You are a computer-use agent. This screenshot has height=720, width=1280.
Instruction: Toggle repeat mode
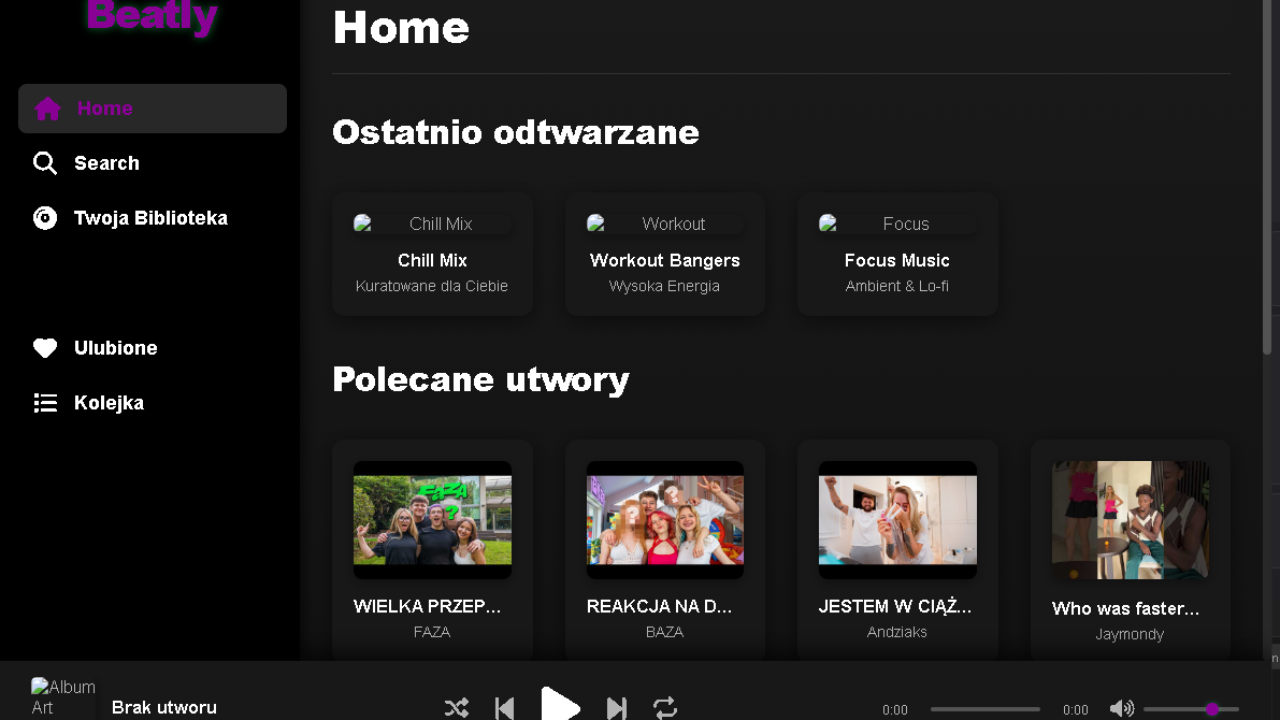tap(665, 707)
